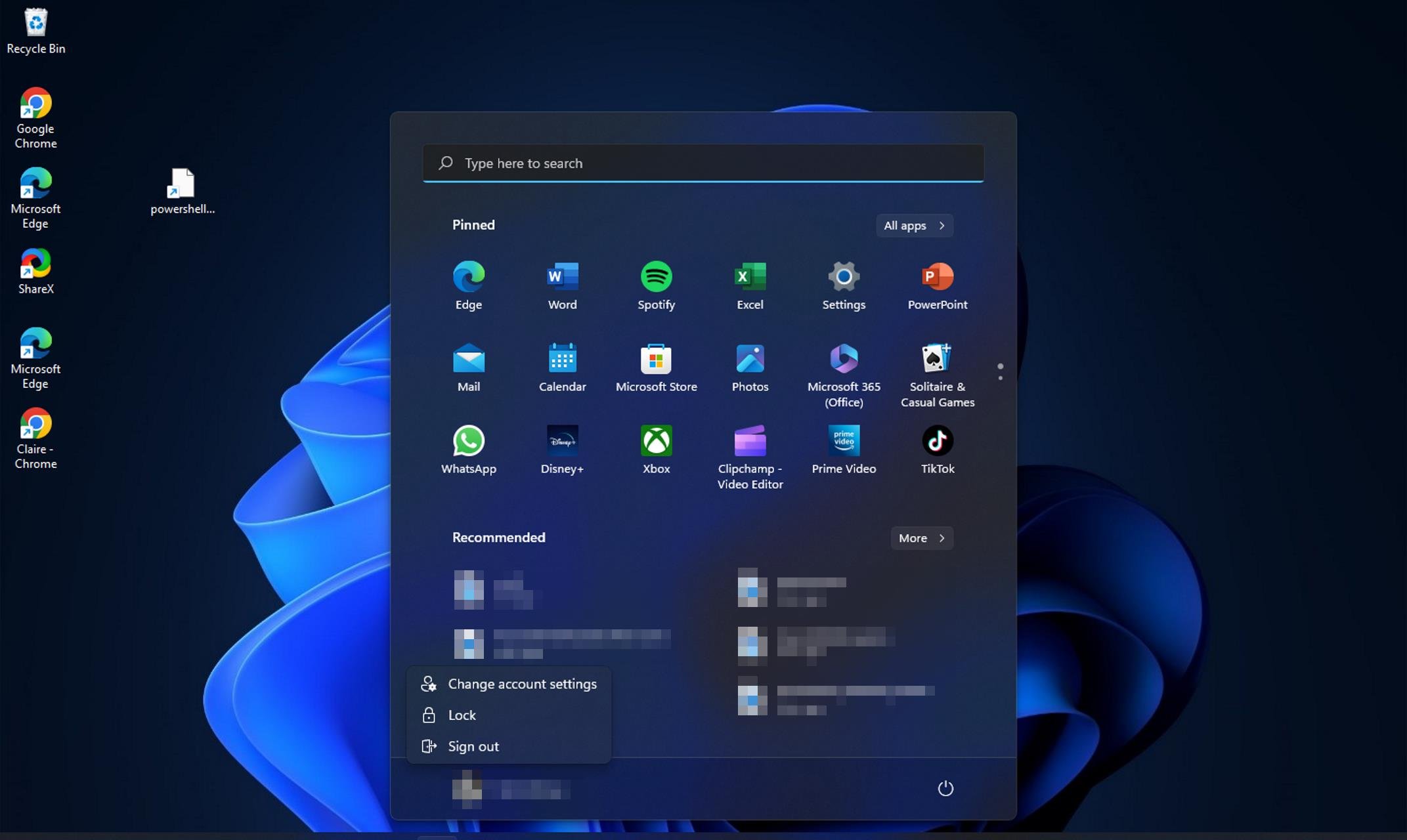Open the Mail app
This screenshot has height=840, width=1407.
point(468,367)
